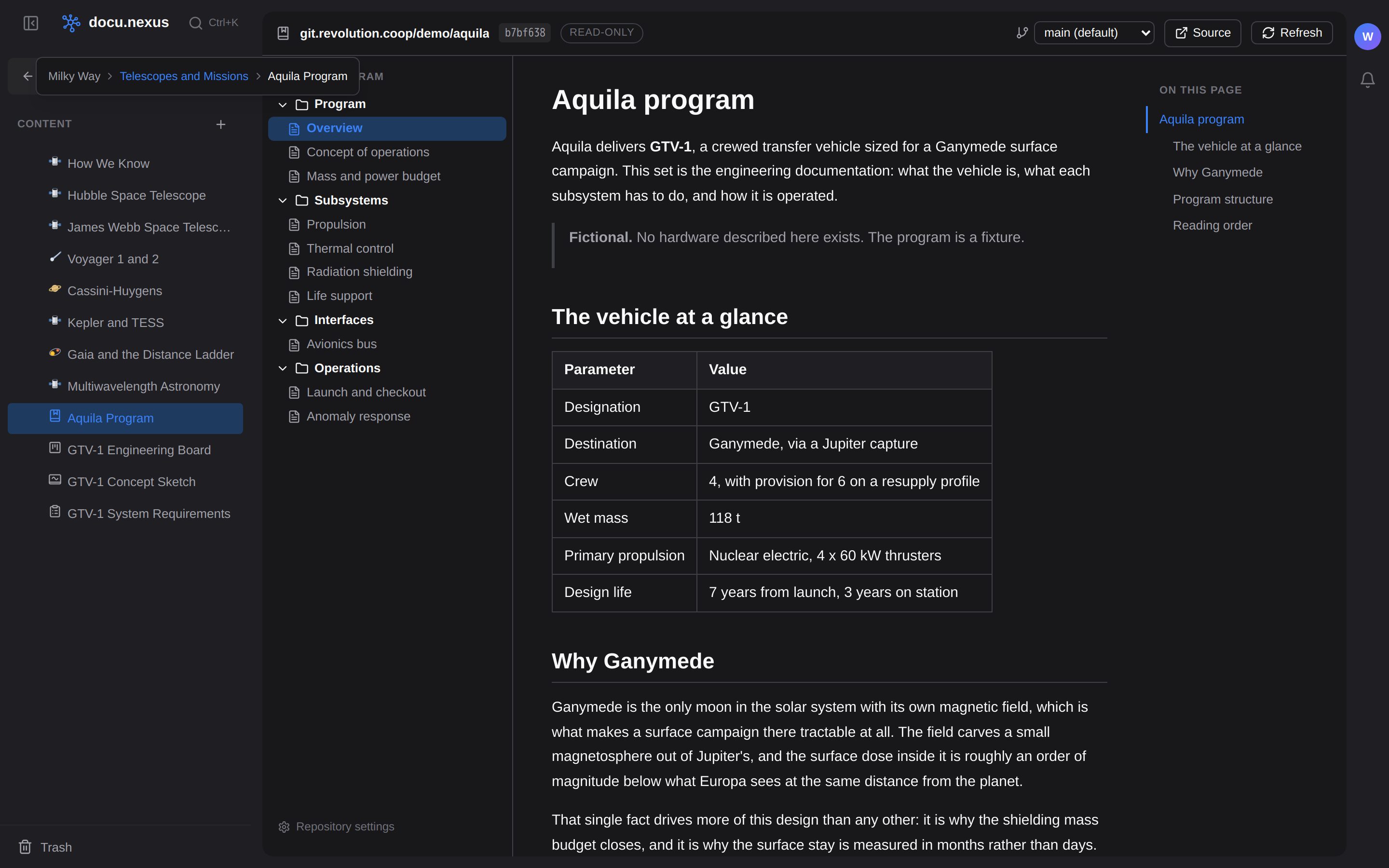Screen dimensions: 1389x868
Task: Click the 118 t table cell
Action: click(844, 518)
